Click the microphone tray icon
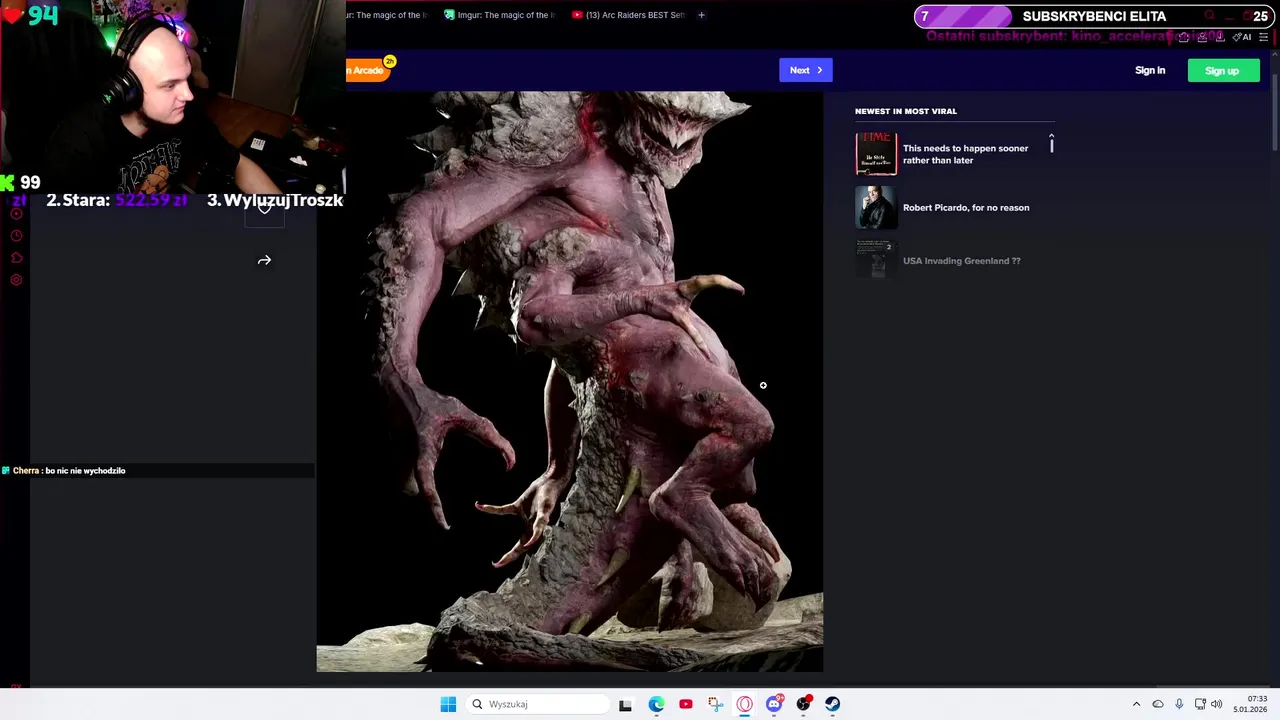Image resolution: width=1280 pixels, height=720 pixels. coord(1179,704)
